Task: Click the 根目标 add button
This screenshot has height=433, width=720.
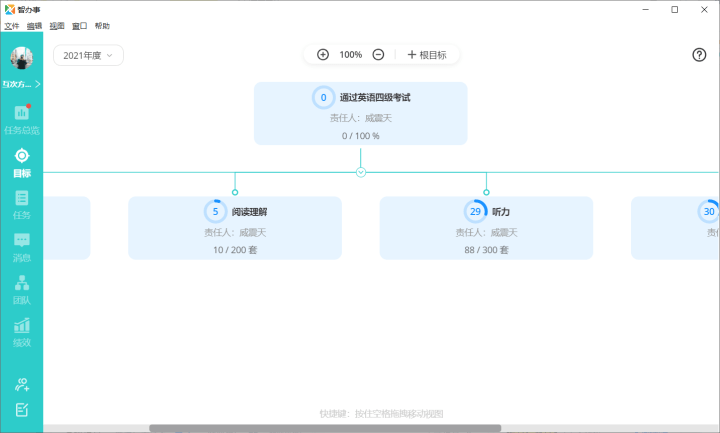Action: pyautogui.click(x=427, y=55)
